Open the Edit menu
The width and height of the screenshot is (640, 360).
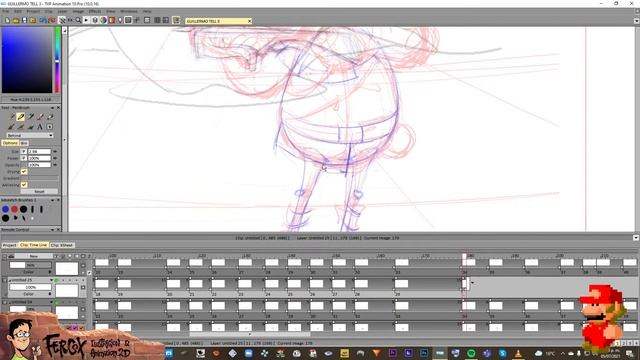coord(18,11)
